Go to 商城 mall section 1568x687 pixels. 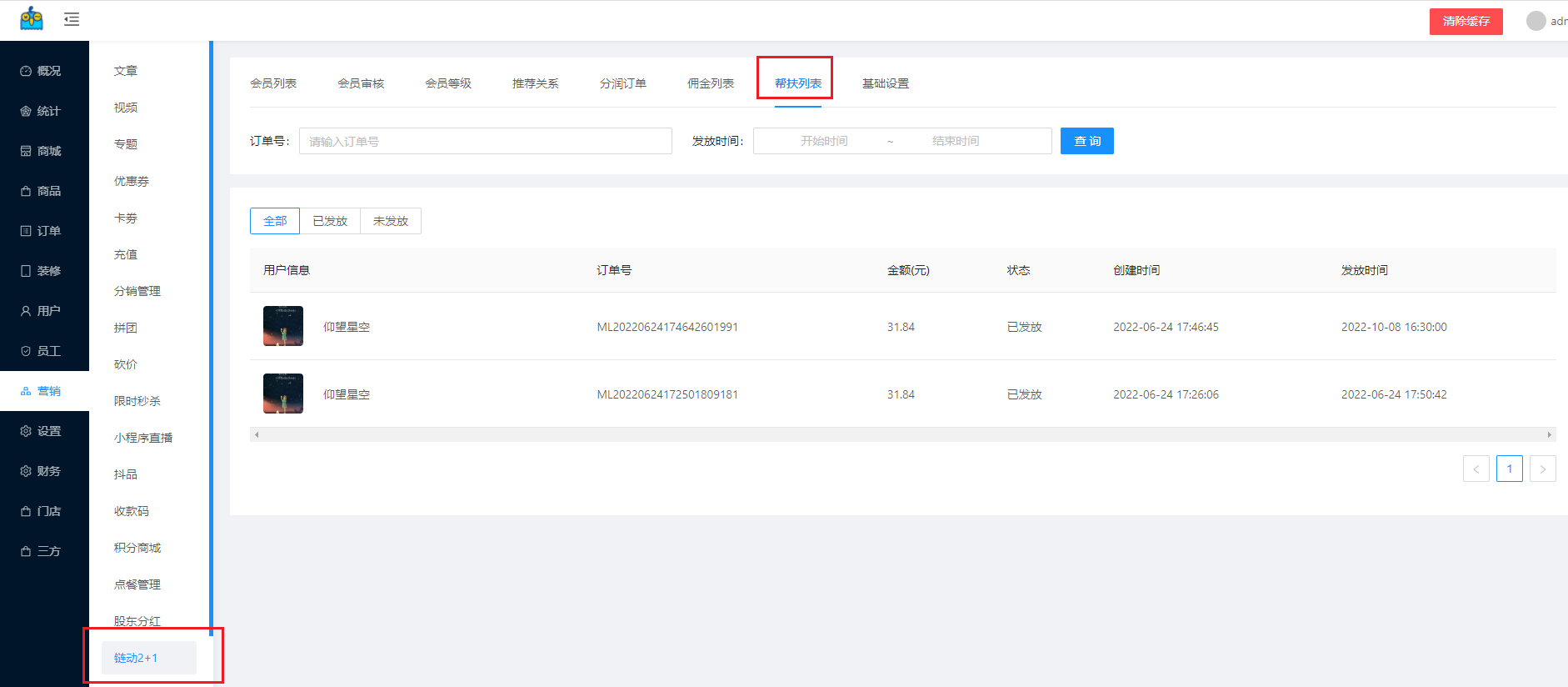pyautogui.click(x=43, y=151)
